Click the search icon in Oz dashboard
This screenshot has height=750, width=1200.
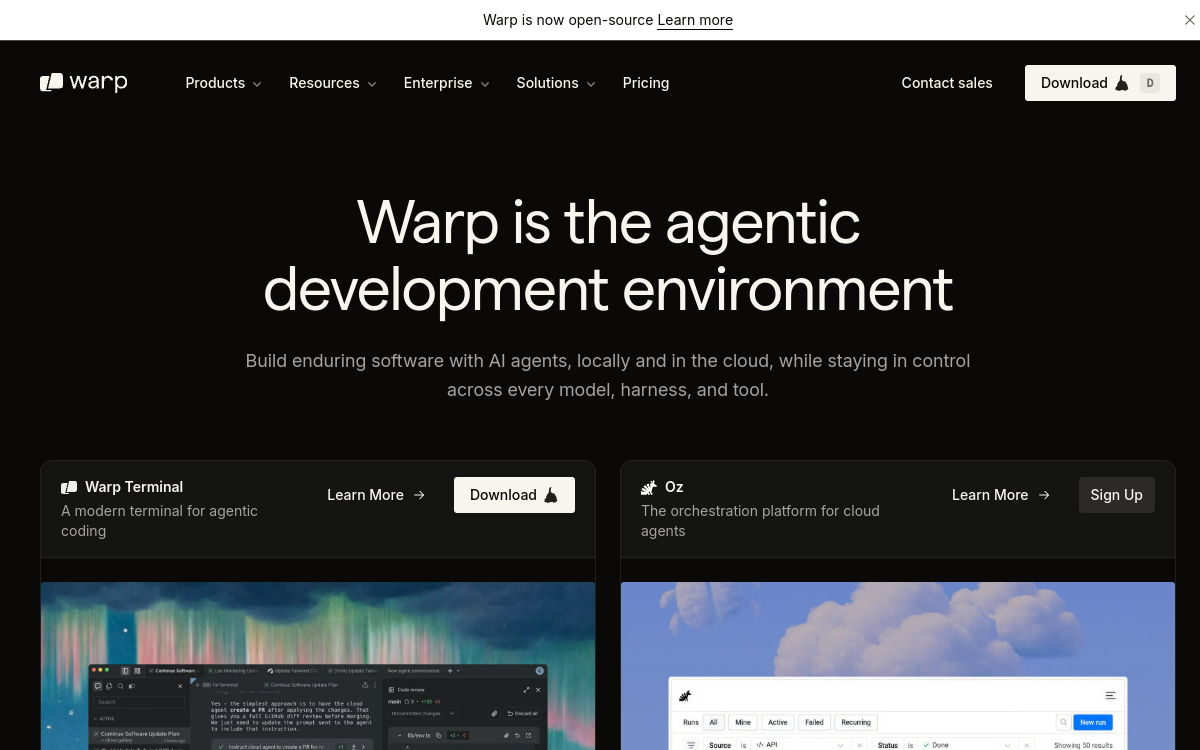point(1064,722)
